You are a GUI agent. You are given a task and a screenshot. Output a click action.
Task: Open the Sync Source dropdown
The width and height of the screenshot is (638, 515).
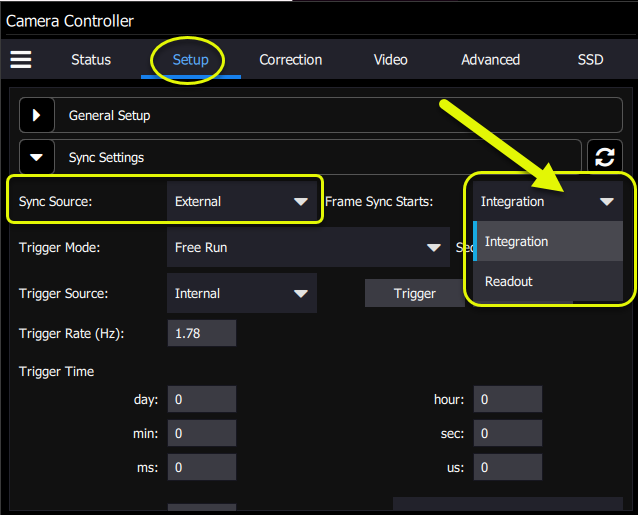click(241, 202)
